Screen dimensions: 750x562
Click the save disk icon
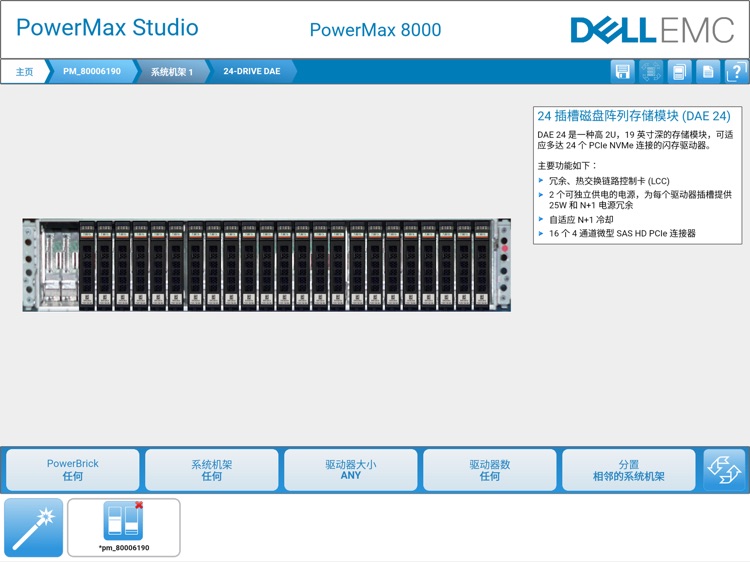[x=622, y=72]
